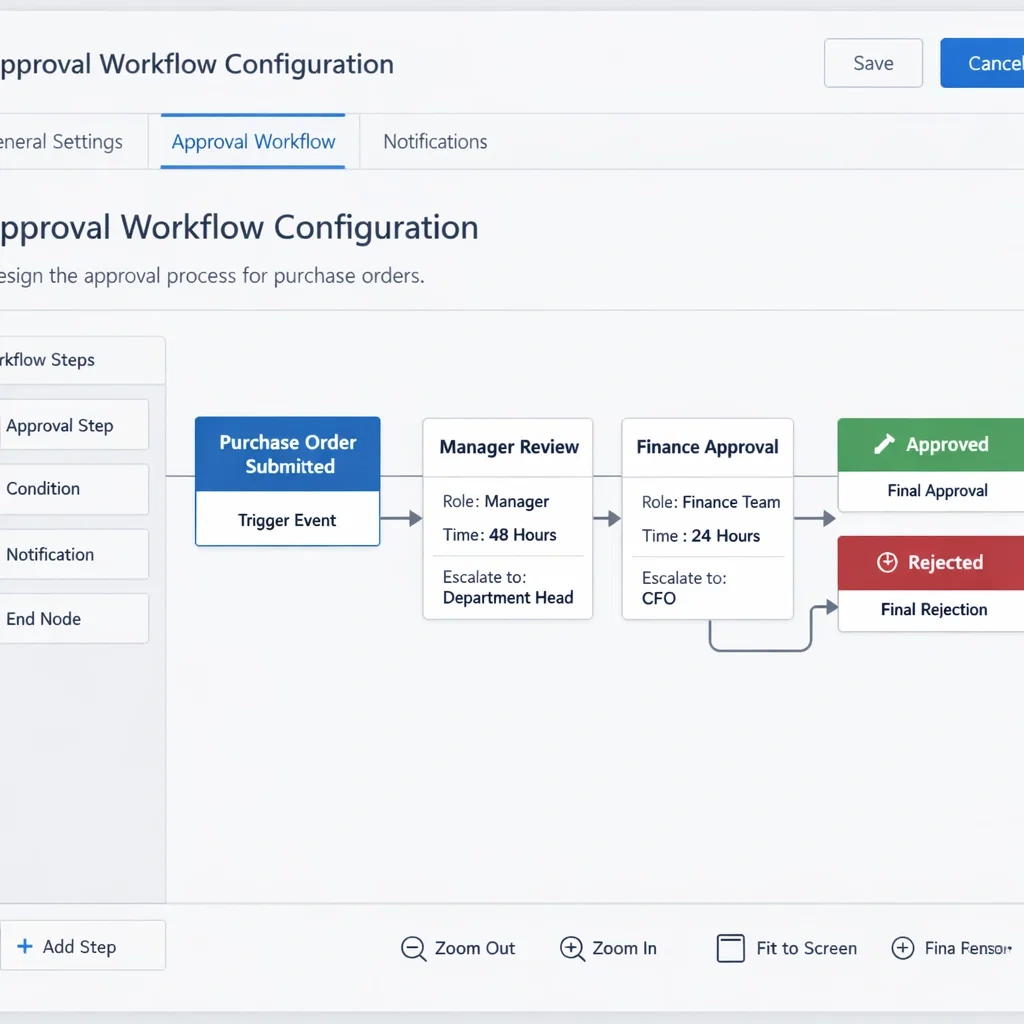
Task: Click arrow connecting trigger to Manager Review
Action: tap(401, 518)
